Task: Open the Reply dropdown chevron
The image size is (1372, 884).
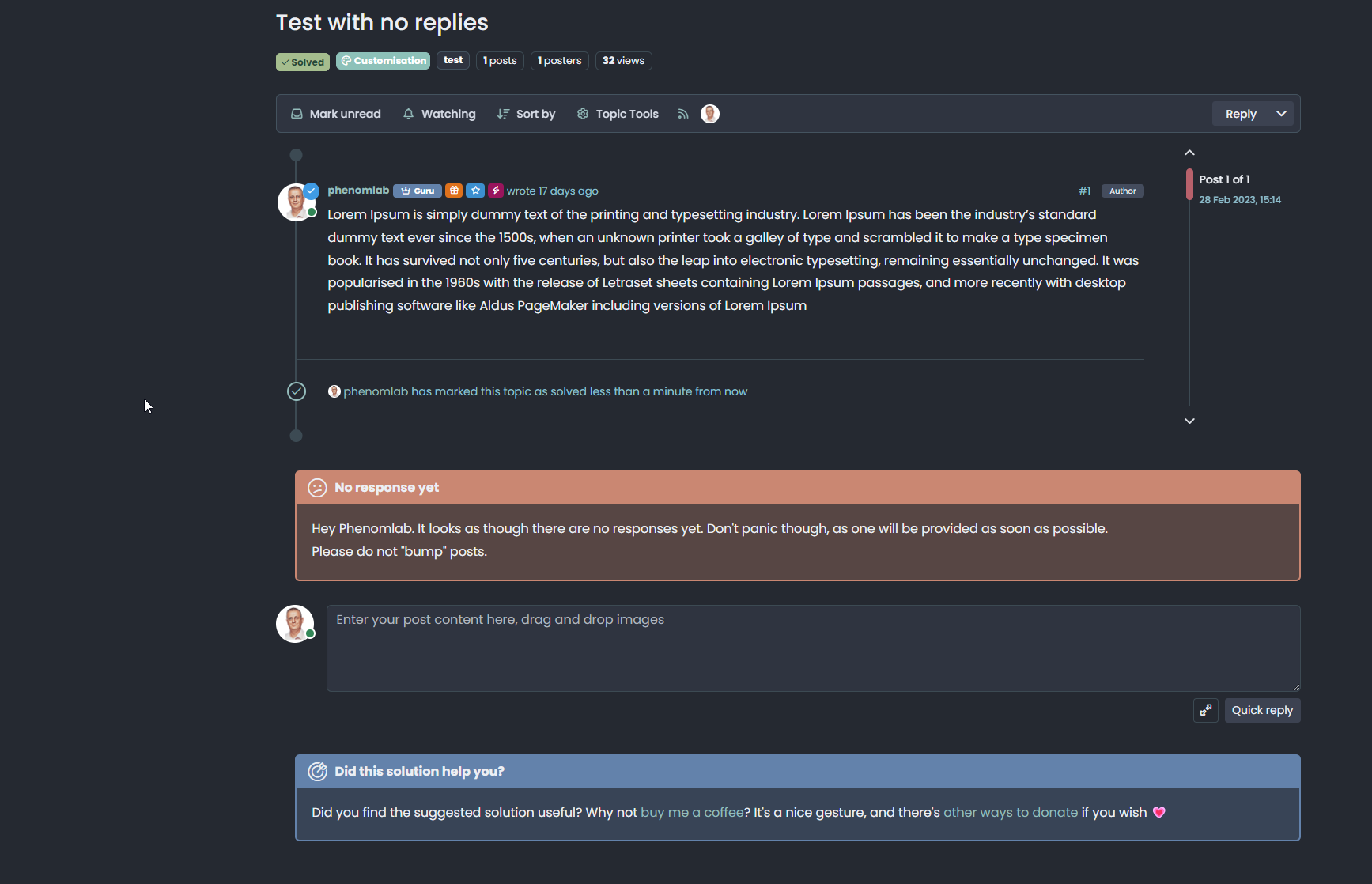Action: (x=1280, y=113)
